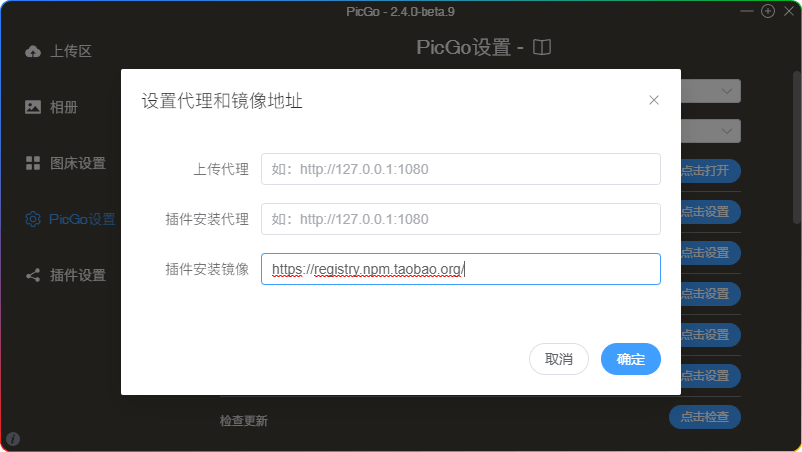The height and width of the screenshot is (452, 802).
Task: Close the 设置代理和镜像地址 dialog with X
Action: [x=654, y=100]
